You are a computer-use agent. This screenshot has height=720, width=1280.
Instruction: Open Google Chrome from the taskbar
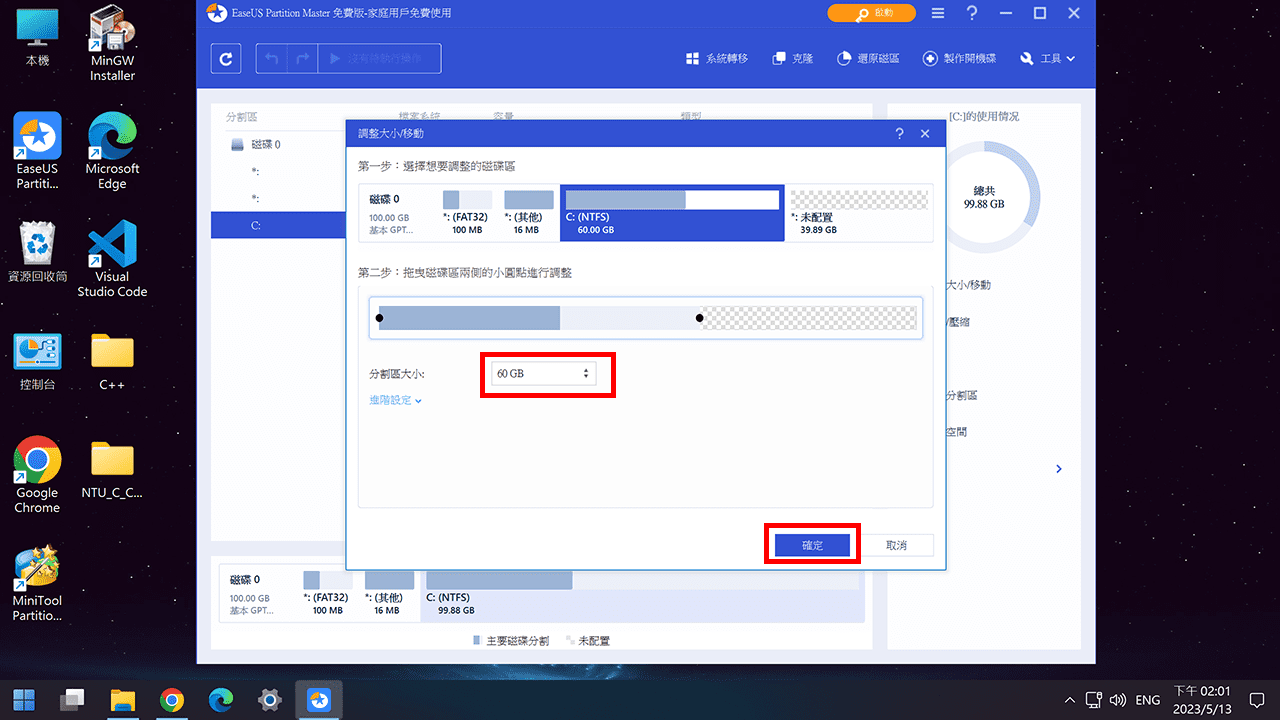[172, 700]
